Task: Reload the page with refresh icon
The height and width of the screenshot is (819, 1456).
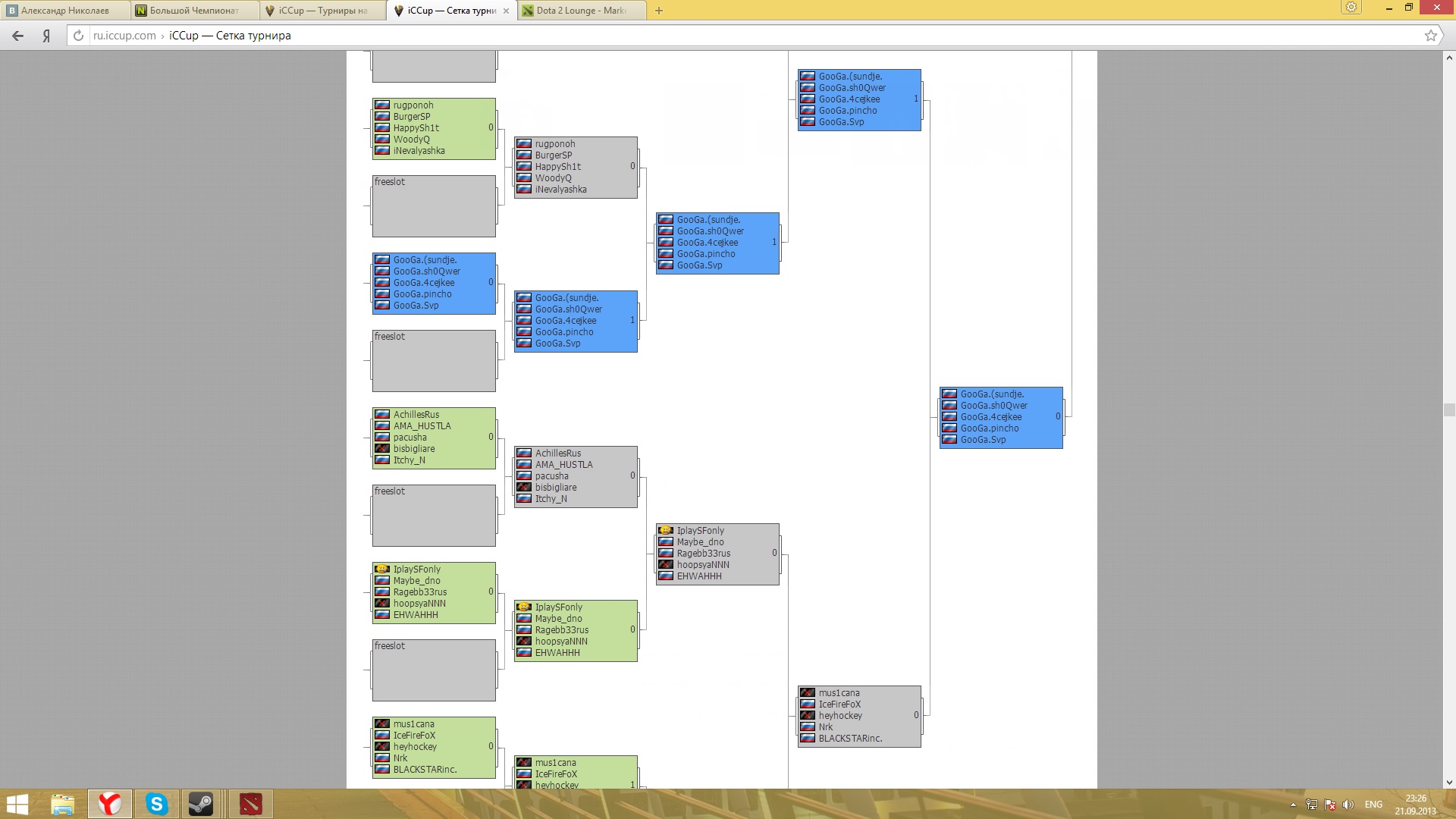Action: 78,36
